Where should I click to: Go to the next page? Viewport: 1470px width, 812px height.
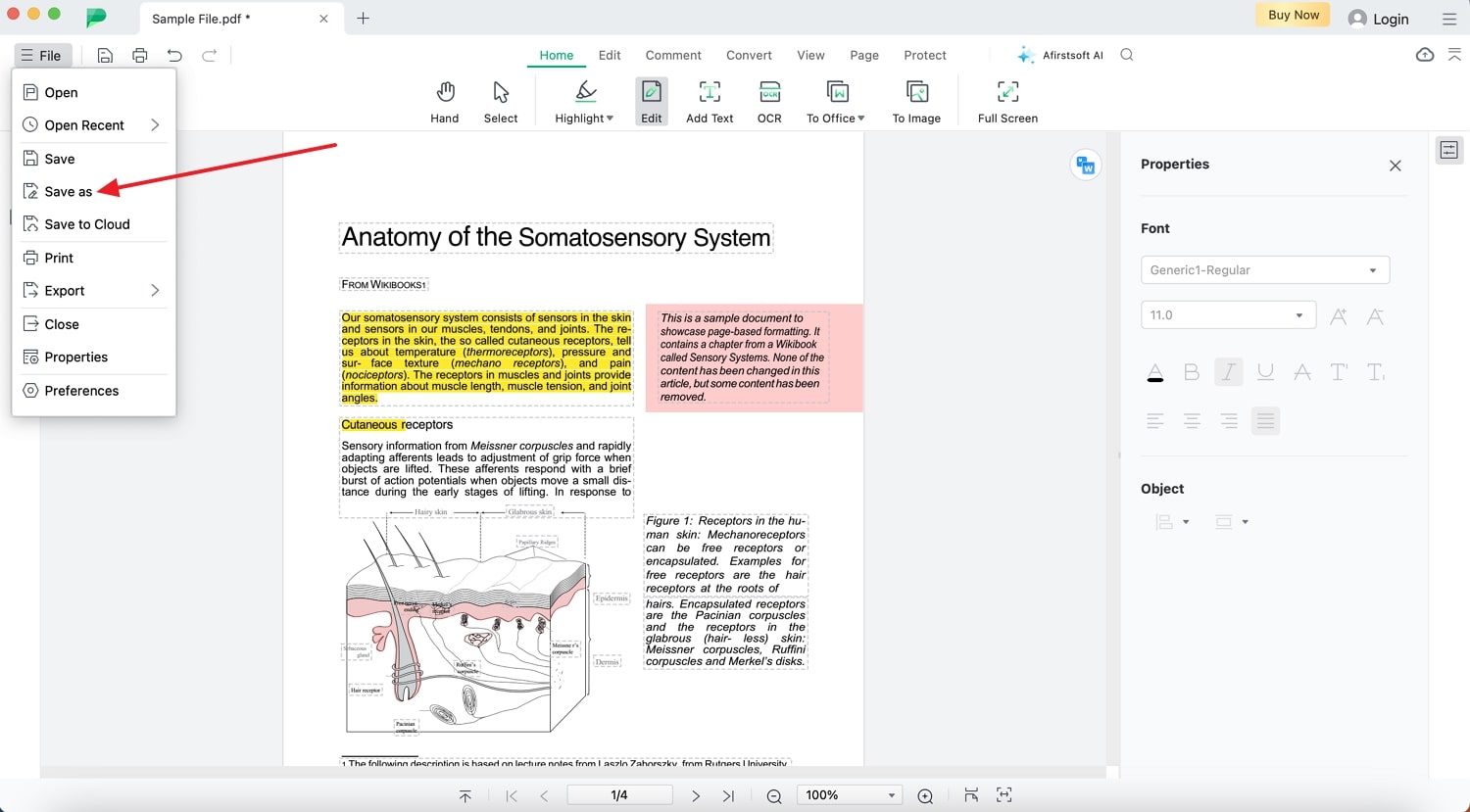pyautogui.click(x=696, y=795)
